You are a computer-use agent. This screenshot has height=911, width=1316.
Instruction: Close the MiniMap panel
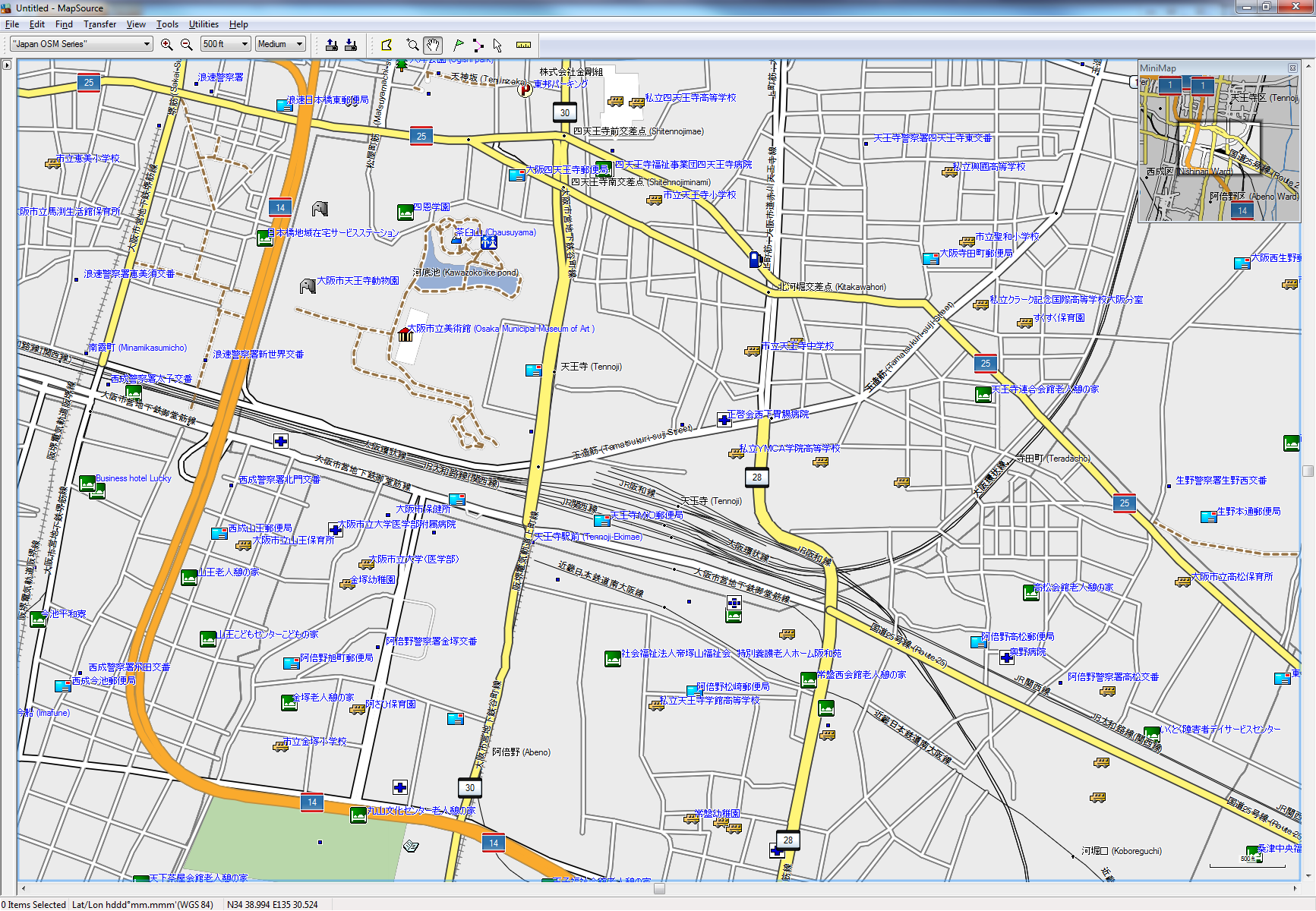1292,68
